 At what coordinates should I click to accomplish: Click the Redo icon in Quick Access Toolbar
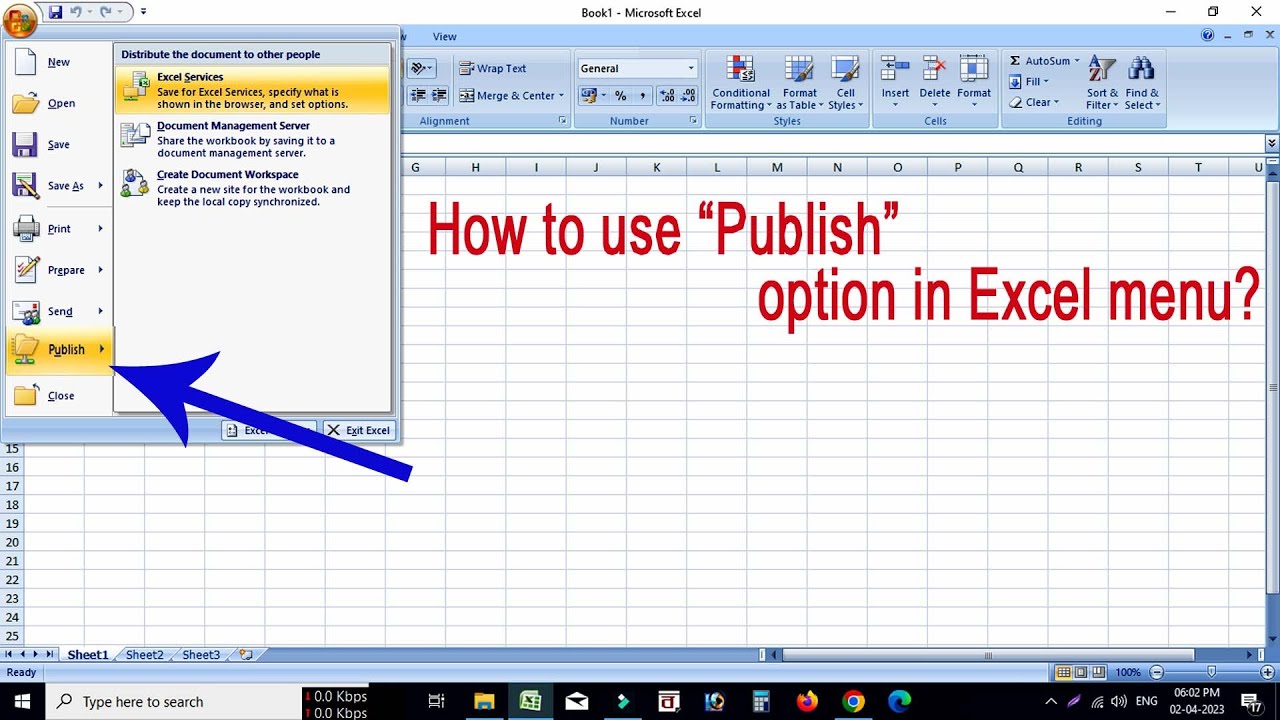pos(106,12)
